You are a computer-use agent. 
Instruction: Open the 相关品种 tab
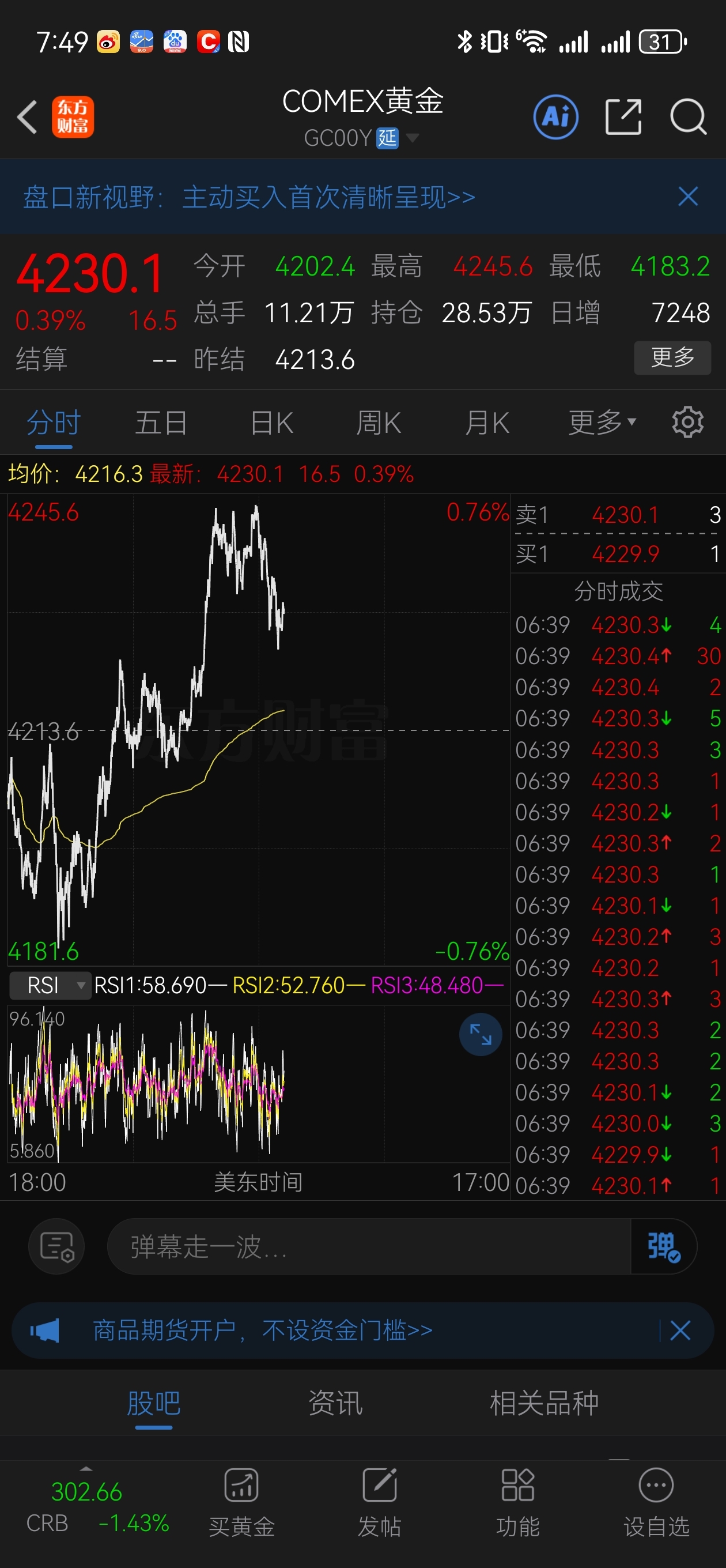tap(544, 1404)
